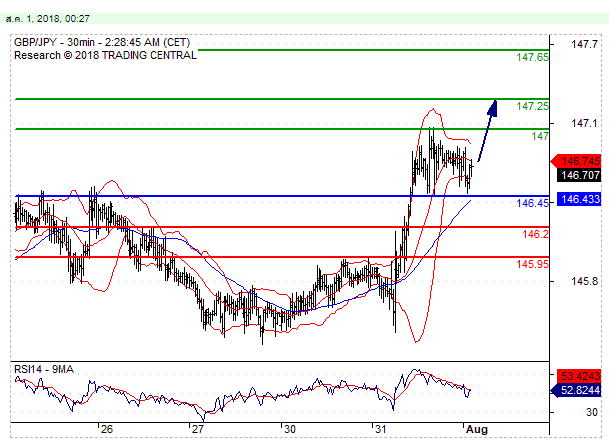
Task: Click the red 53.4243 RSI value tag
Action: tap(579, 376)
